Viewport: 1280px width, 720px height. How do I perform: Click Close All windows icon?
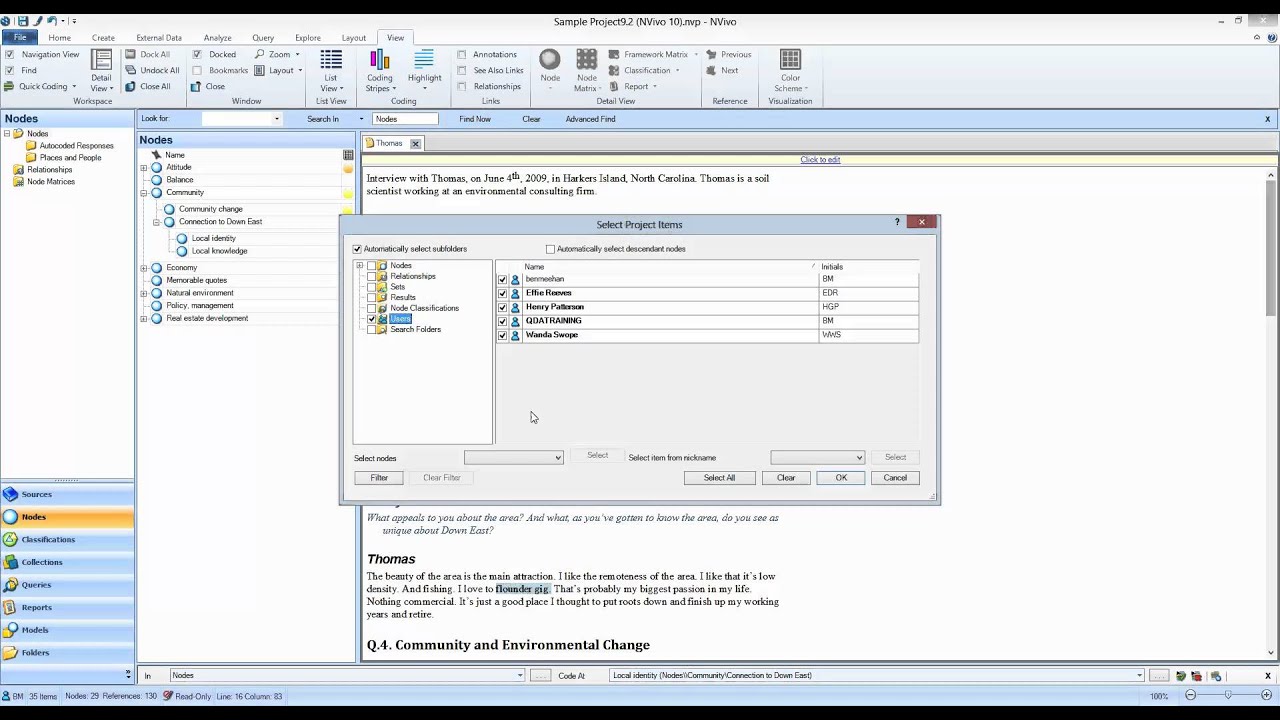(131, 87)
